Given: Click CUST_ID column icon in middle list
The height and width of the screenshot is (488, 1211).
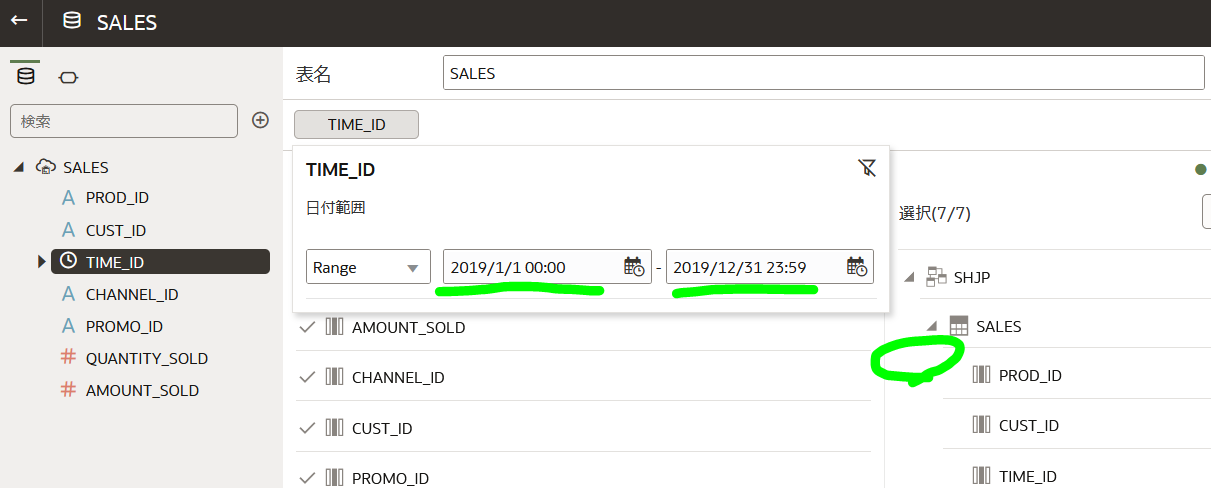Looking at the screenshot, I should [334, 428].
